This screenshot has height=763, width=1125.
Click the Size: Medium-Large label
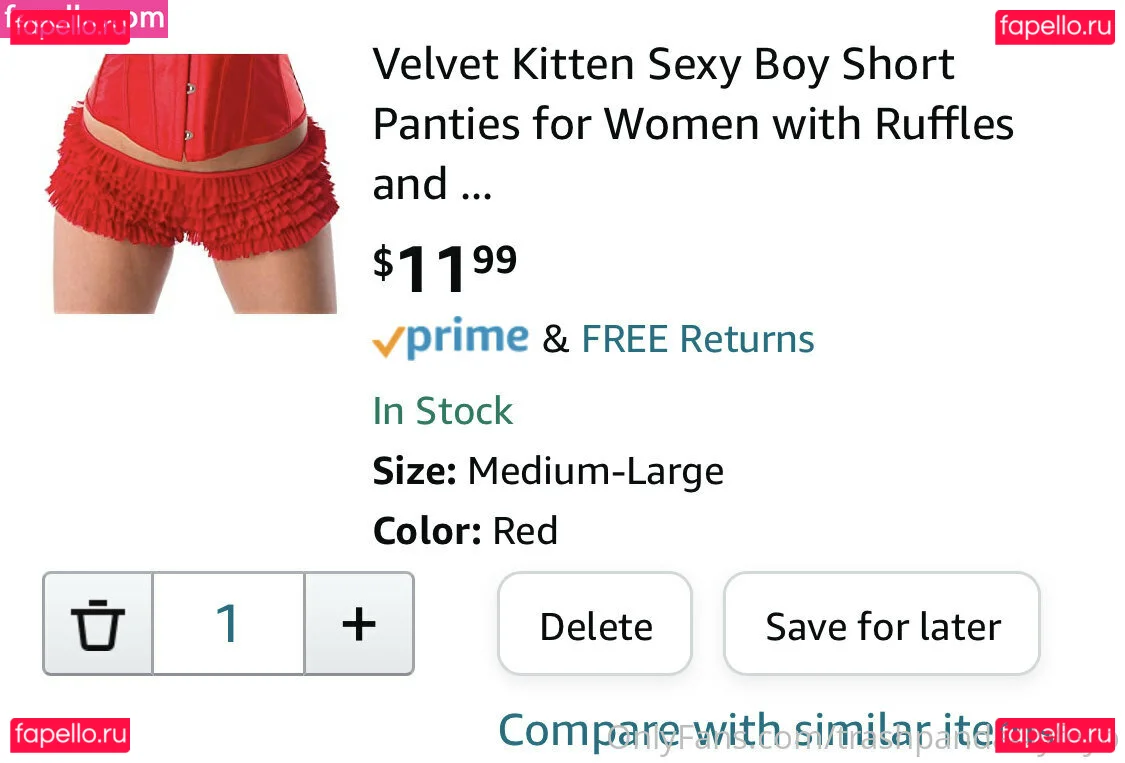[x=547, y=470]
